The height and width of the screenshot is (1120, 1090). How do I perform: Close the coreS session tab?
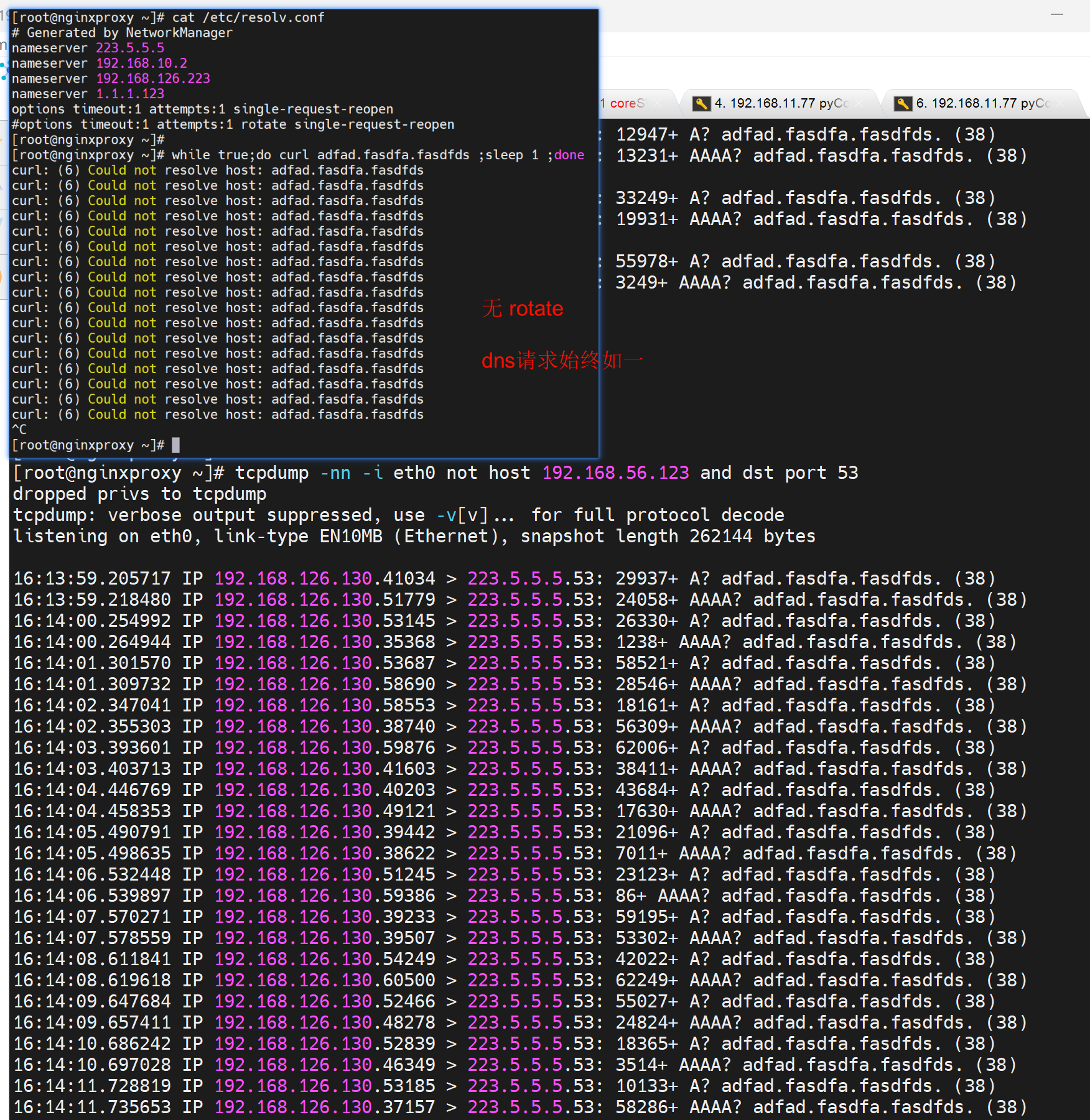[657, 103]
